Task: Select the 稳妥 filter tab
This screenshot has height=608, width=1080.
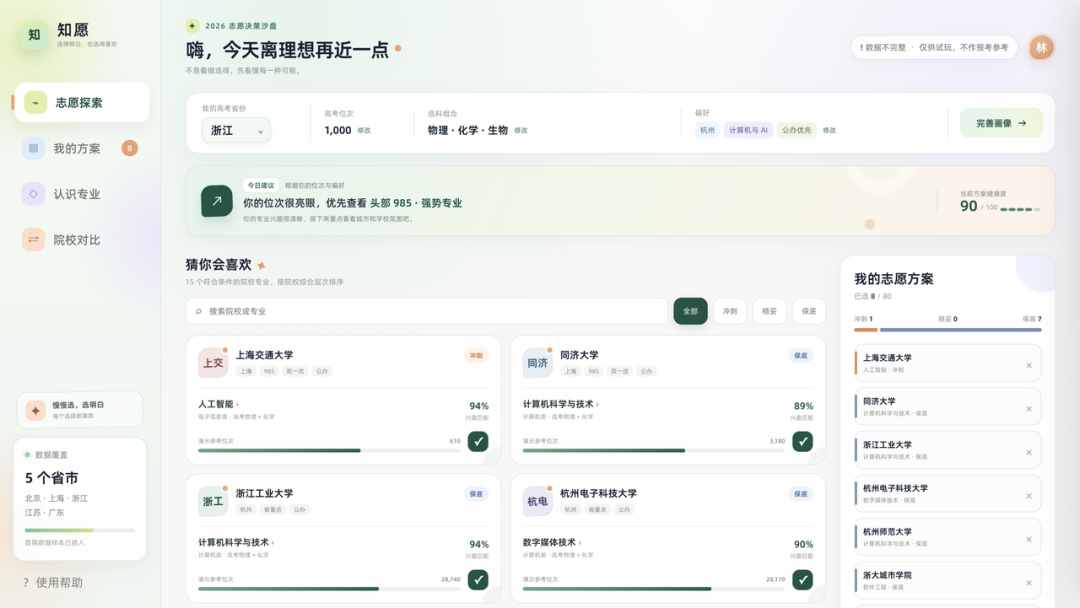Action: tap(769, 311)
